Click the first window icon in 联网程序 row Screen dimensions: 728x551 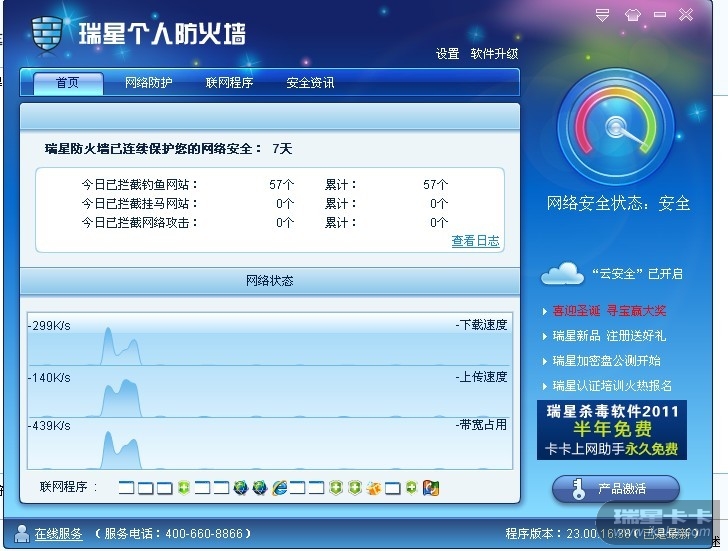[x=126, y=487]
